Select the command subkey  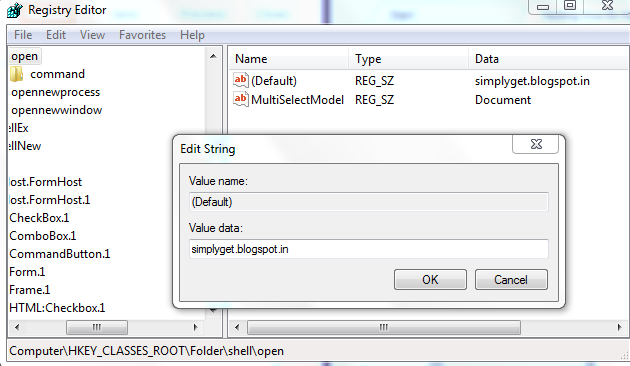point(57,74)
